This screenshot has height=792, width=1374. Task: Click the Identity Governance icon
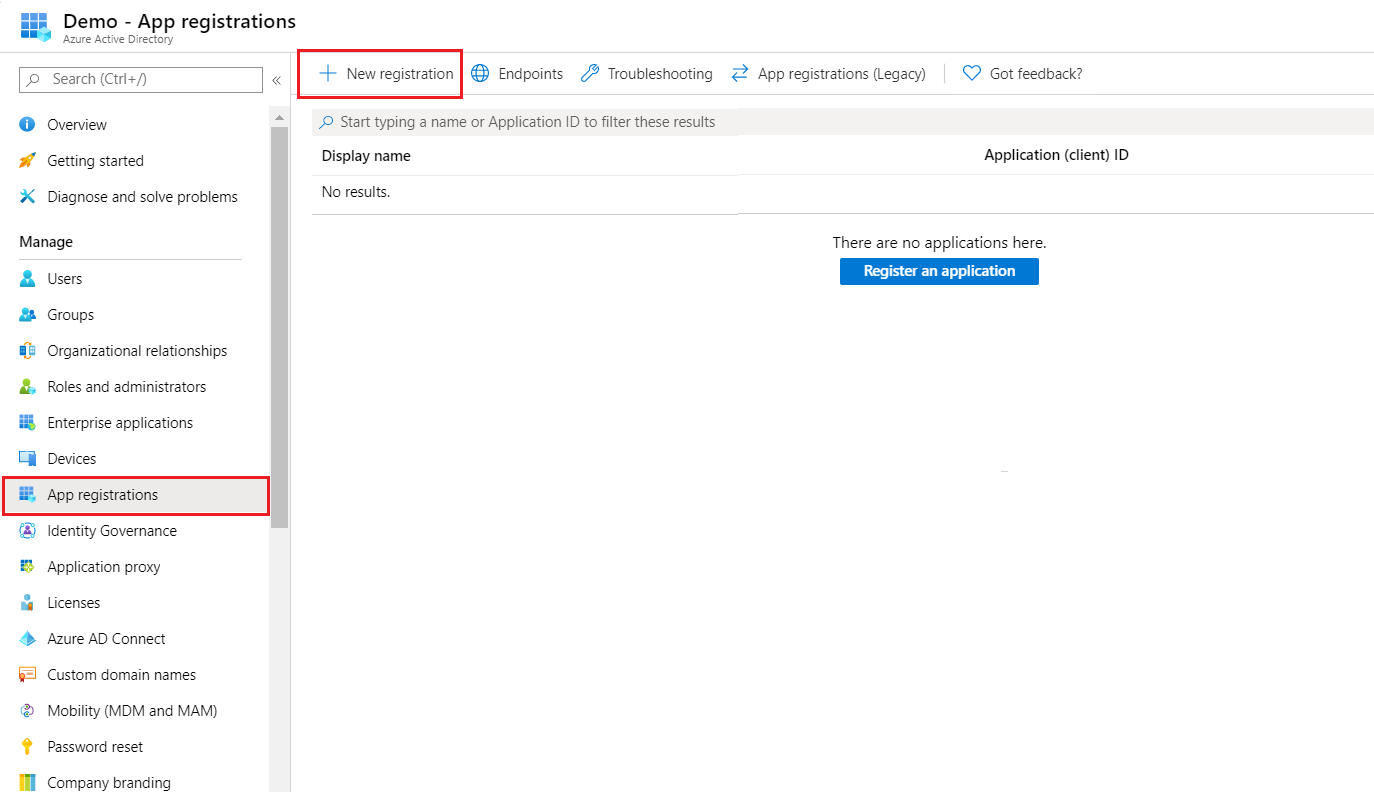point(27,531)
